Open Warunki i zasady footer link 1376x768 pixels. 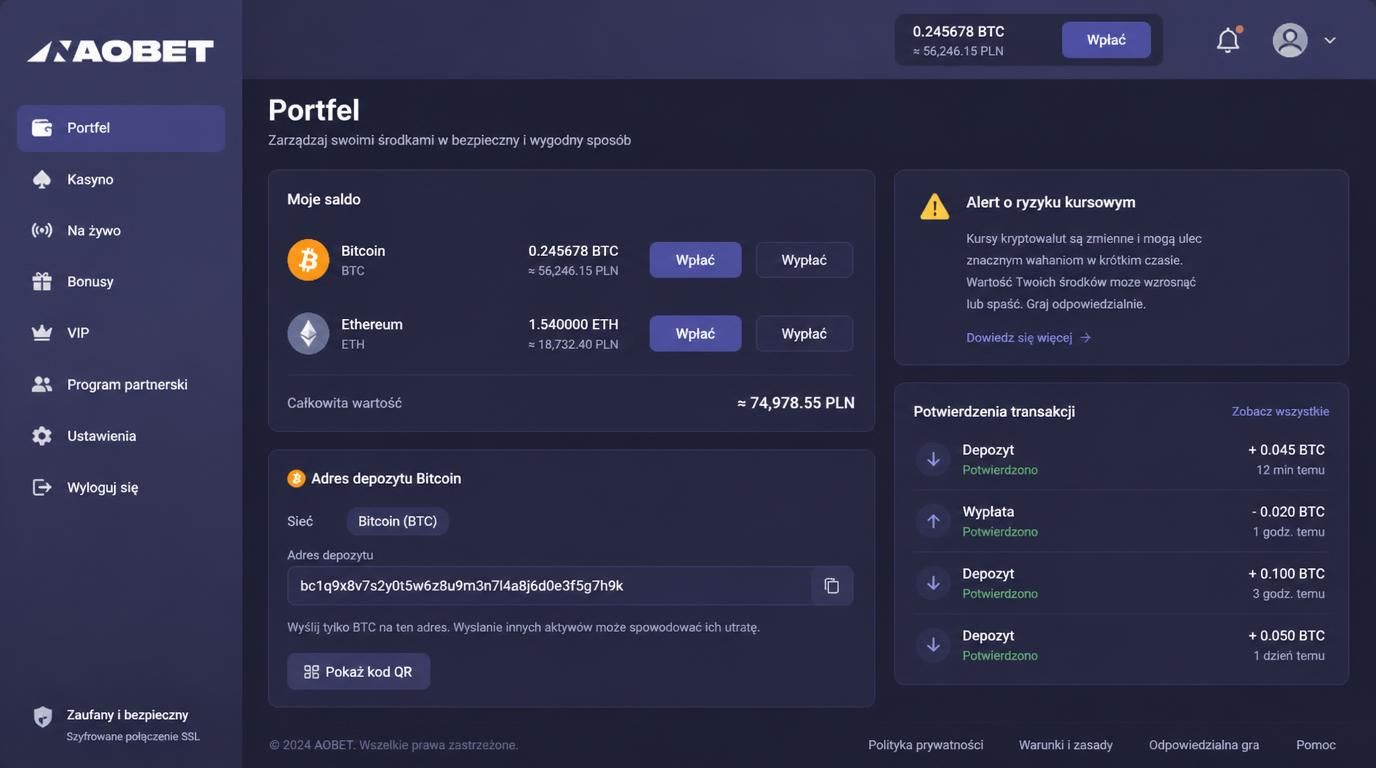pos(1066,745)
